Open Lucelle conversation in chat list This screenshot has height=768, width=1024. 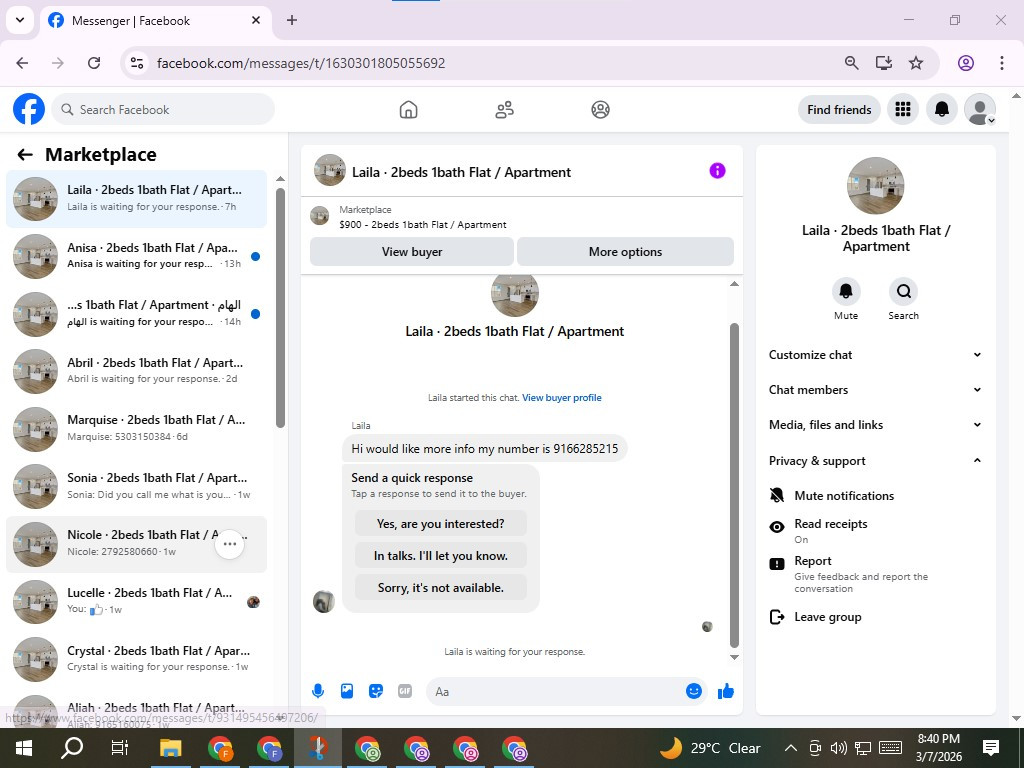point(136,601)
